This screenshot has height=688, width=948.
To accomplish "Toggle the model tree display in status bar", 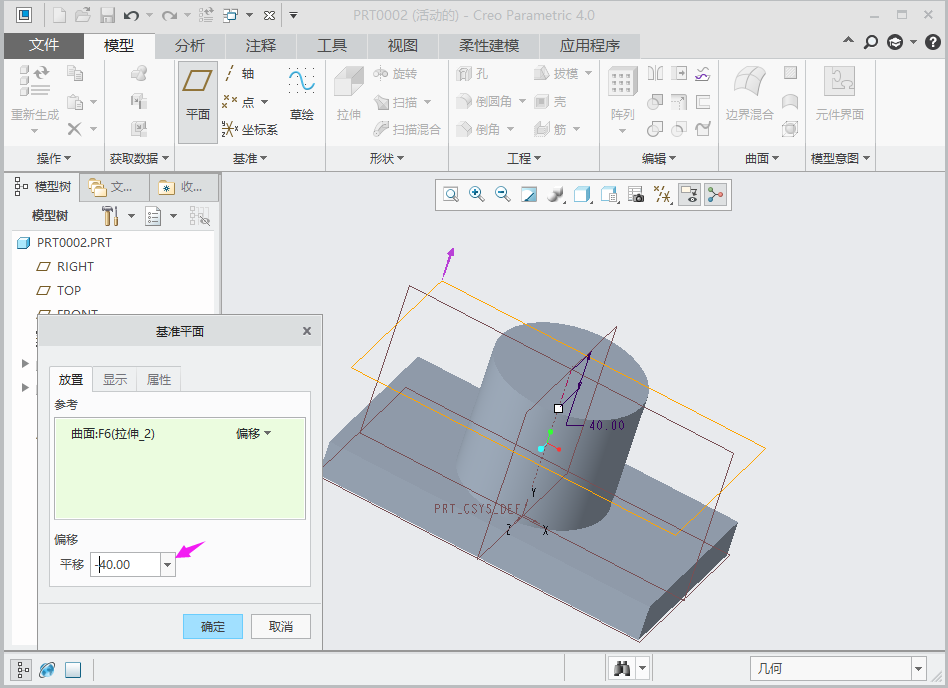I will click(x=21, y=670).
